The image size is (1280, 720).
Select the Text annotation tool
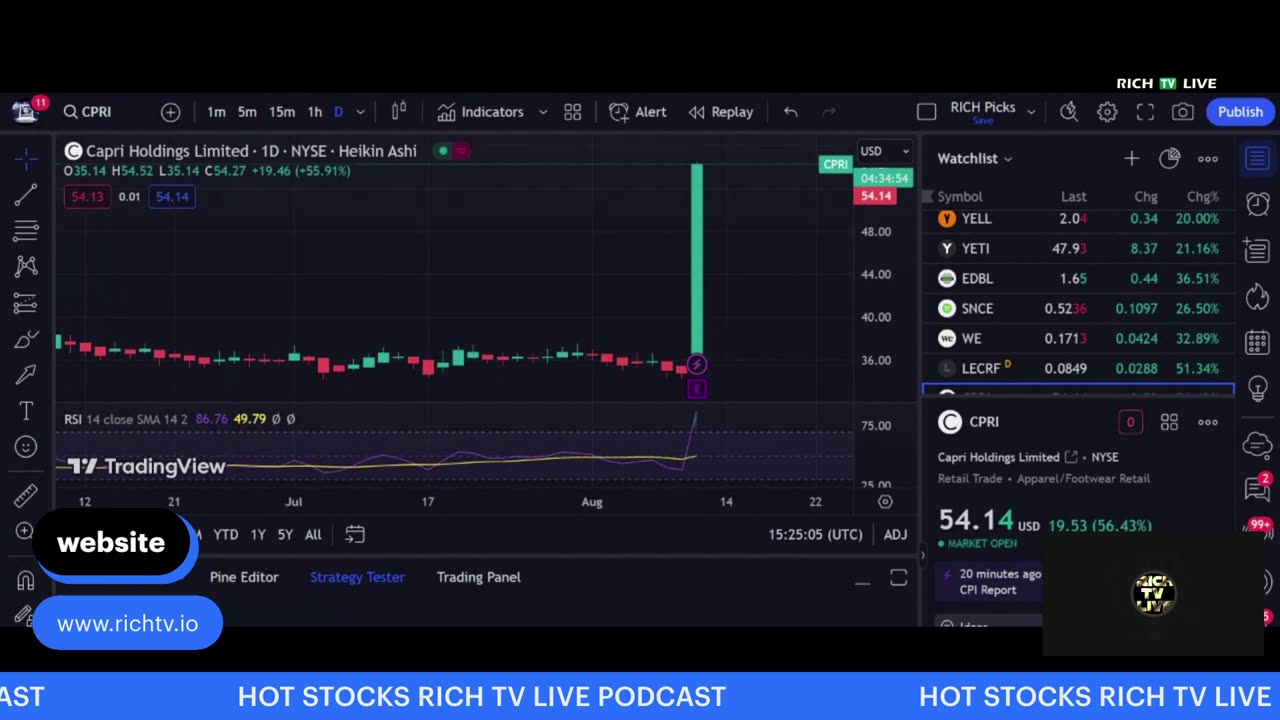[x=26, y=411]
